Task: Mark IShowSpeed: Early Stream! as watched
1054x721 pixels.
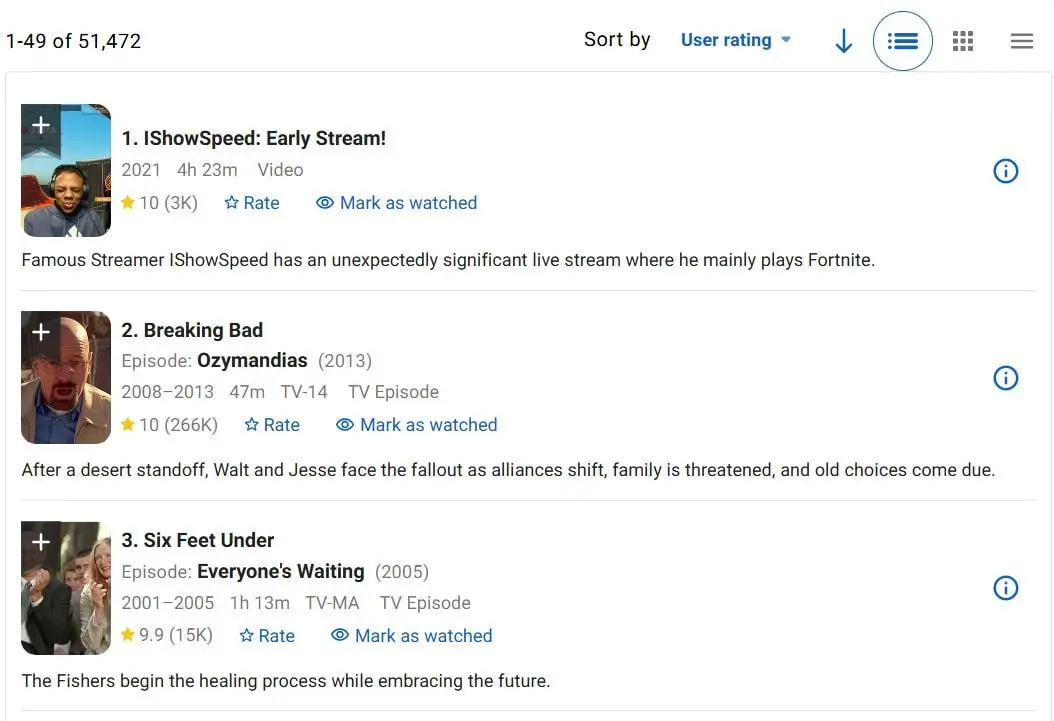Action: pos(397,203)
